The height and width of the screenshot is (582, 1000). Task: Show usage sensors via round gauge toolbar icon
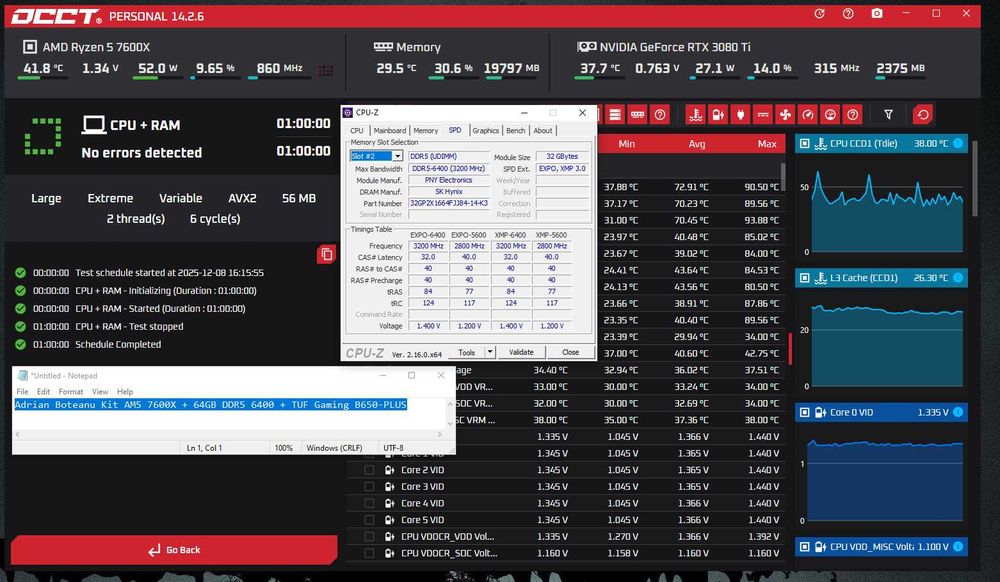(x=830, y=115)
